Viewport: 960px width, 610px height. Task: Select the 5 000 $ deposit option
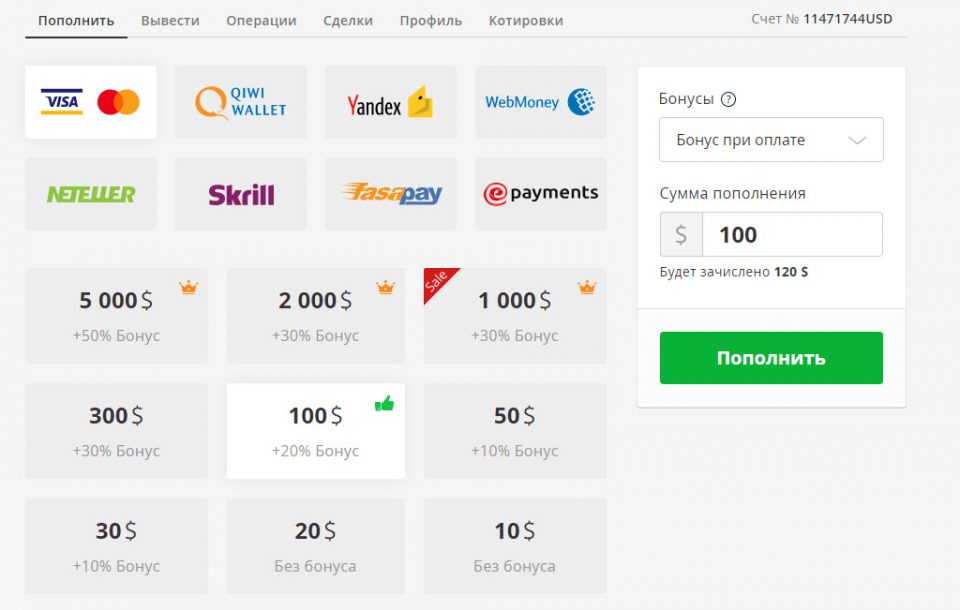pos(116,315)
